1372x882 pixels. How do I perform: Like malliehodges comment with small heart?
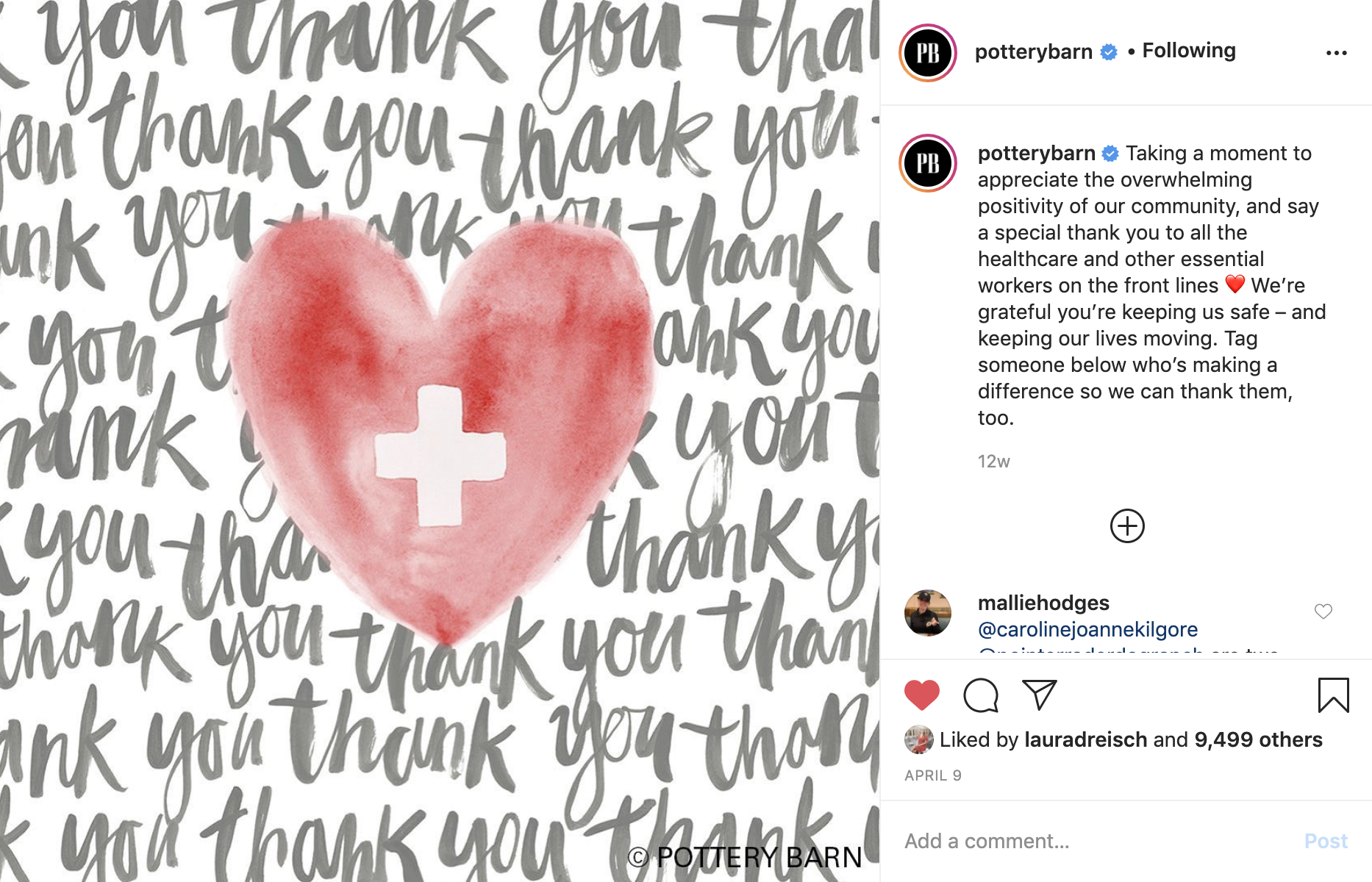tap(1323, 612)
